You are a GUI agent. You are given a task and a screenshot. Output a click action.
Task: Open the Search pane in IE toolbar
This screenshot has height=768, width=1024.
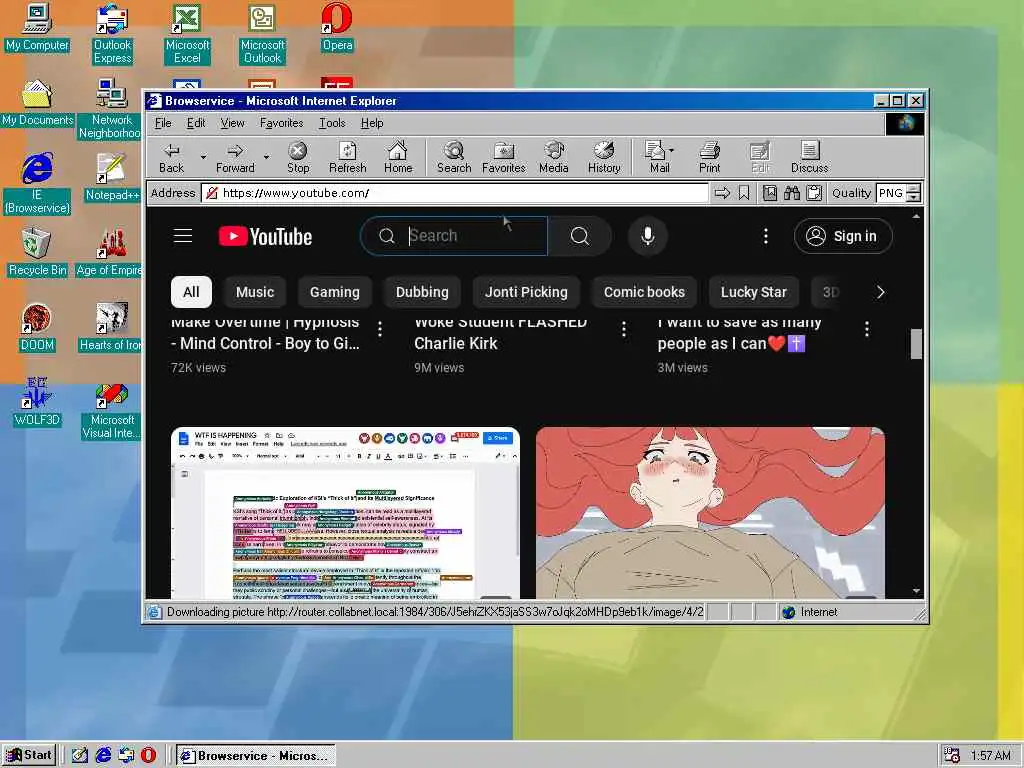tap(454, 157)
